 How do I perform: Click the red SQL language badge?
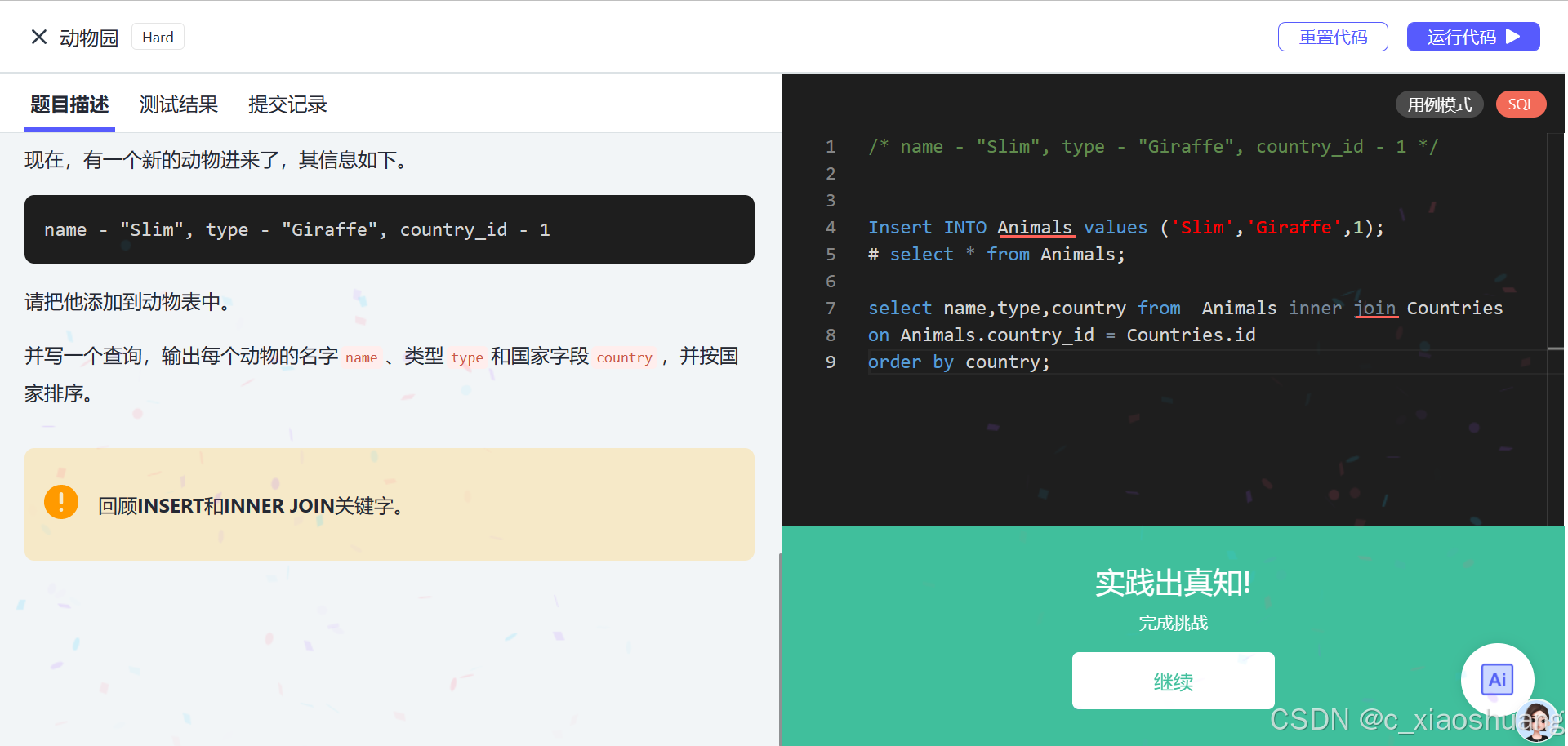point(1520,104)
